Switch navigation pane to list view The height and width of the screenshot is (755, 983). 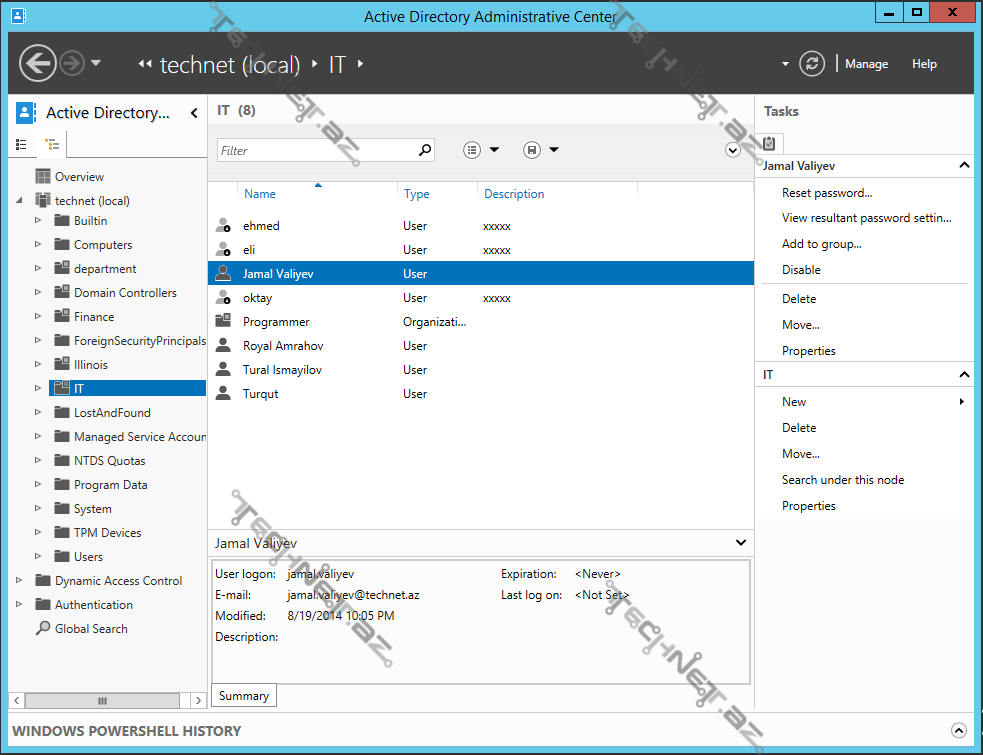[x=22, y=144]
